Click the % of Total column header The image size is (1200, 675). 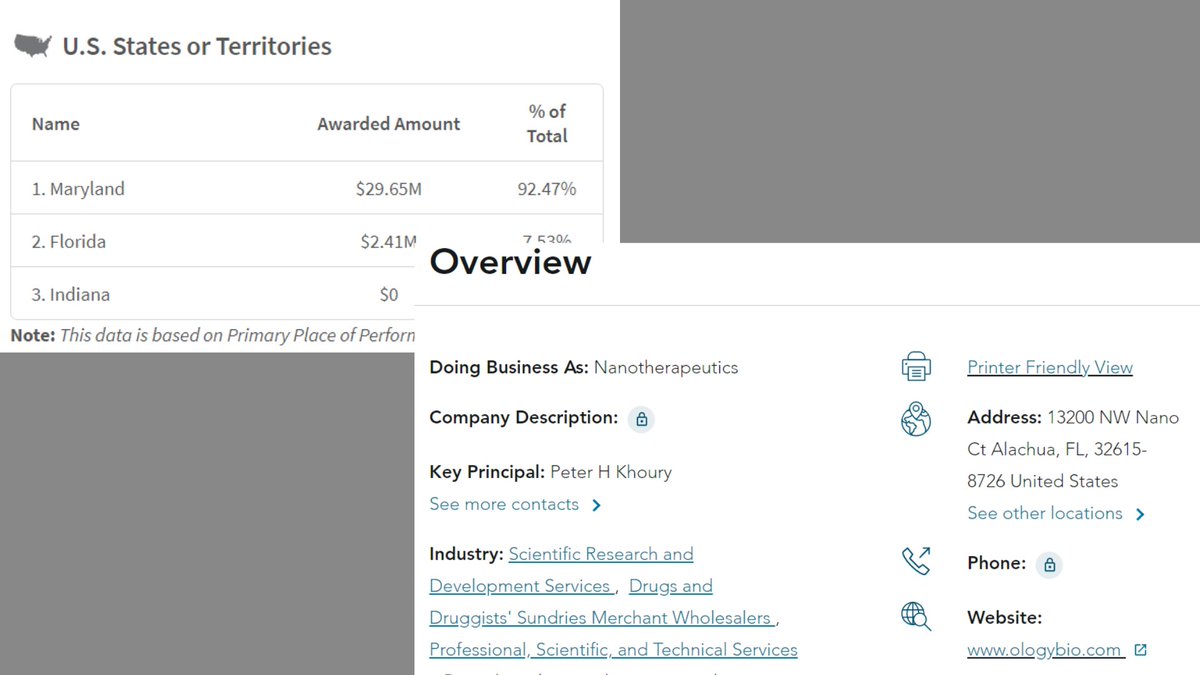point(547,124)
